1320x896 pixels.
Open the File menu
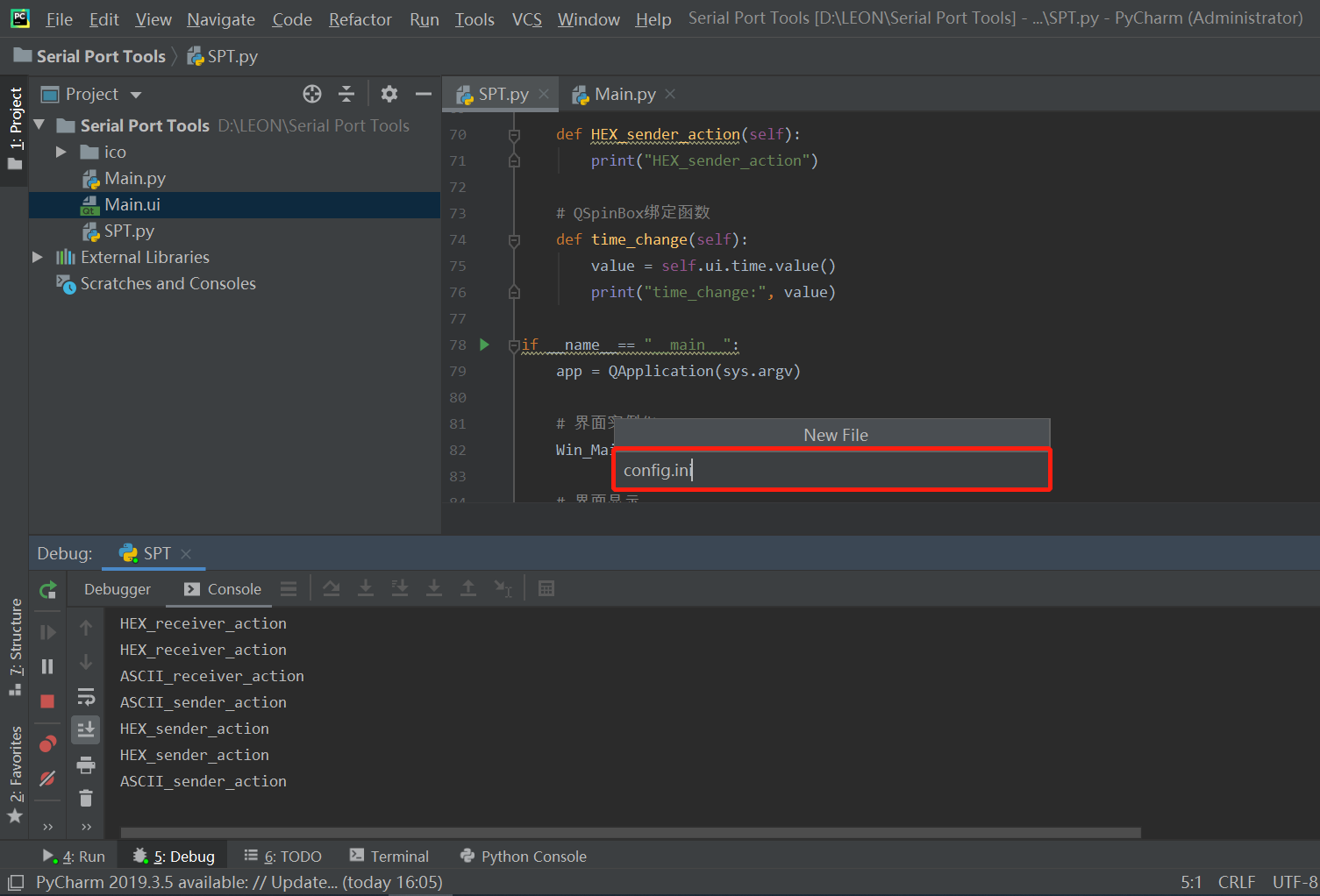(x=60, y=19)
